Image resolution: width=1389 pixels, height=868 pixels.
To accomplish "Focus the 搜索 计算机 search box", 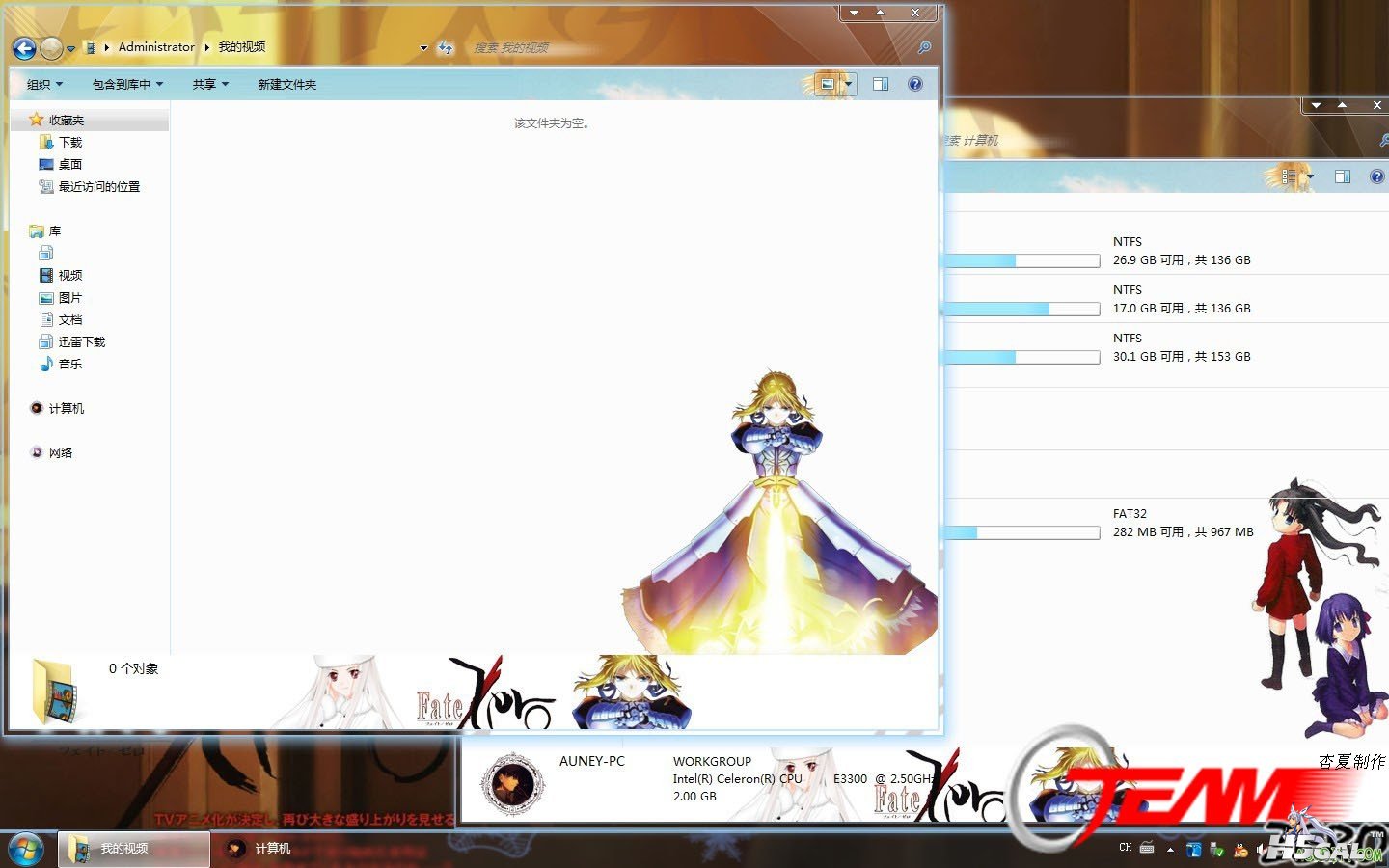I will pyautogui.click(x=1157, y=141).
